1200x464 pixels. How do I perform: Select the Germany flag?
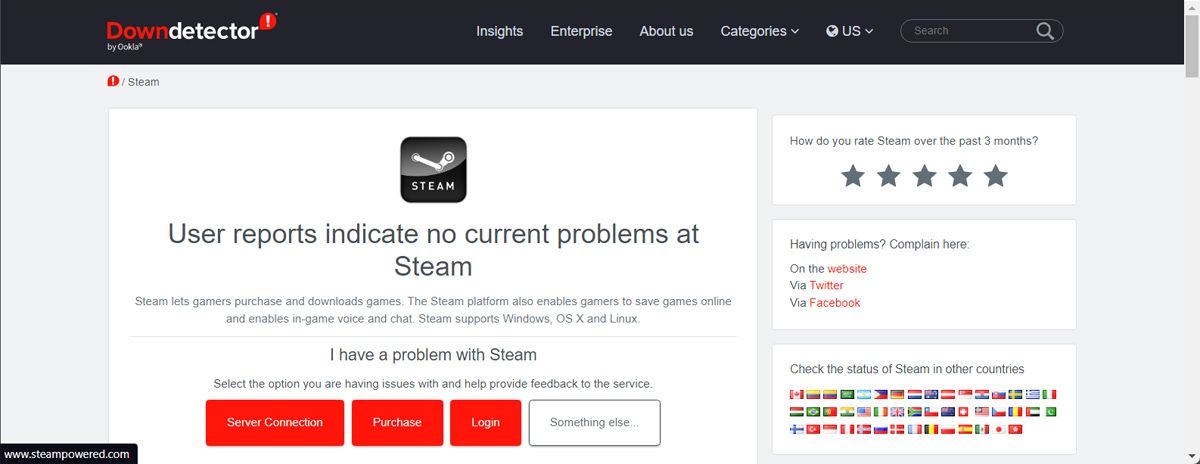pos(897,395)
